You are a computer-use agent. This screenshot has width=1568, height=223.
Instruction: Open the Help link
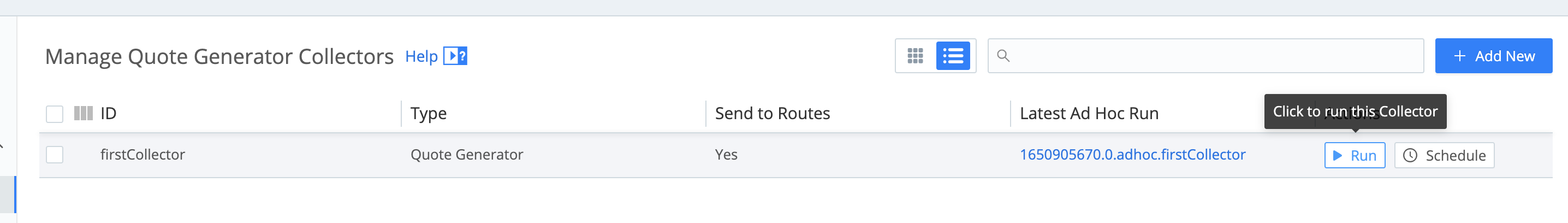[x=421, y=57]
